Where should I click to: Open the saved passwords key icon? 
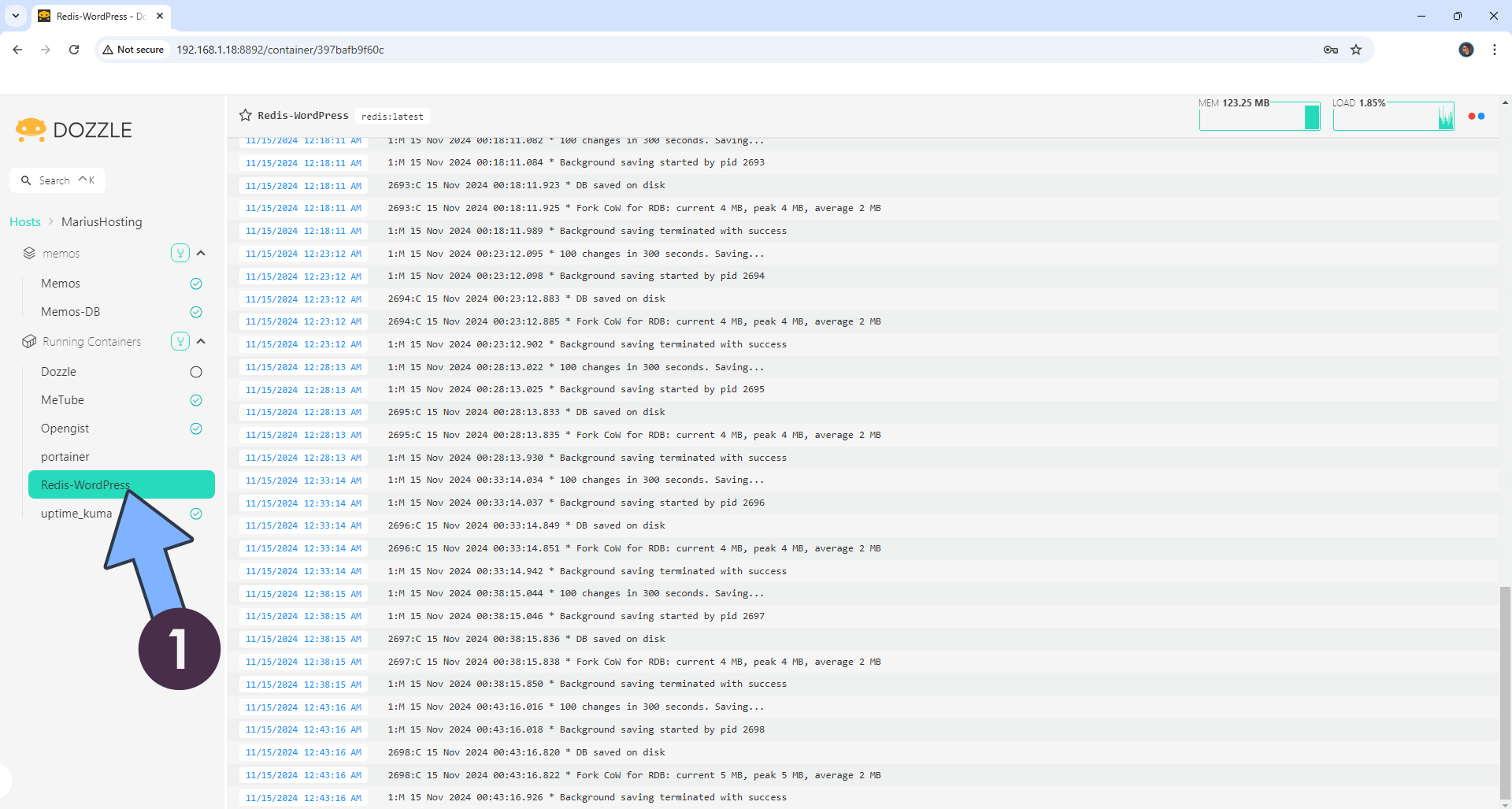click(x=1331, y=50)
